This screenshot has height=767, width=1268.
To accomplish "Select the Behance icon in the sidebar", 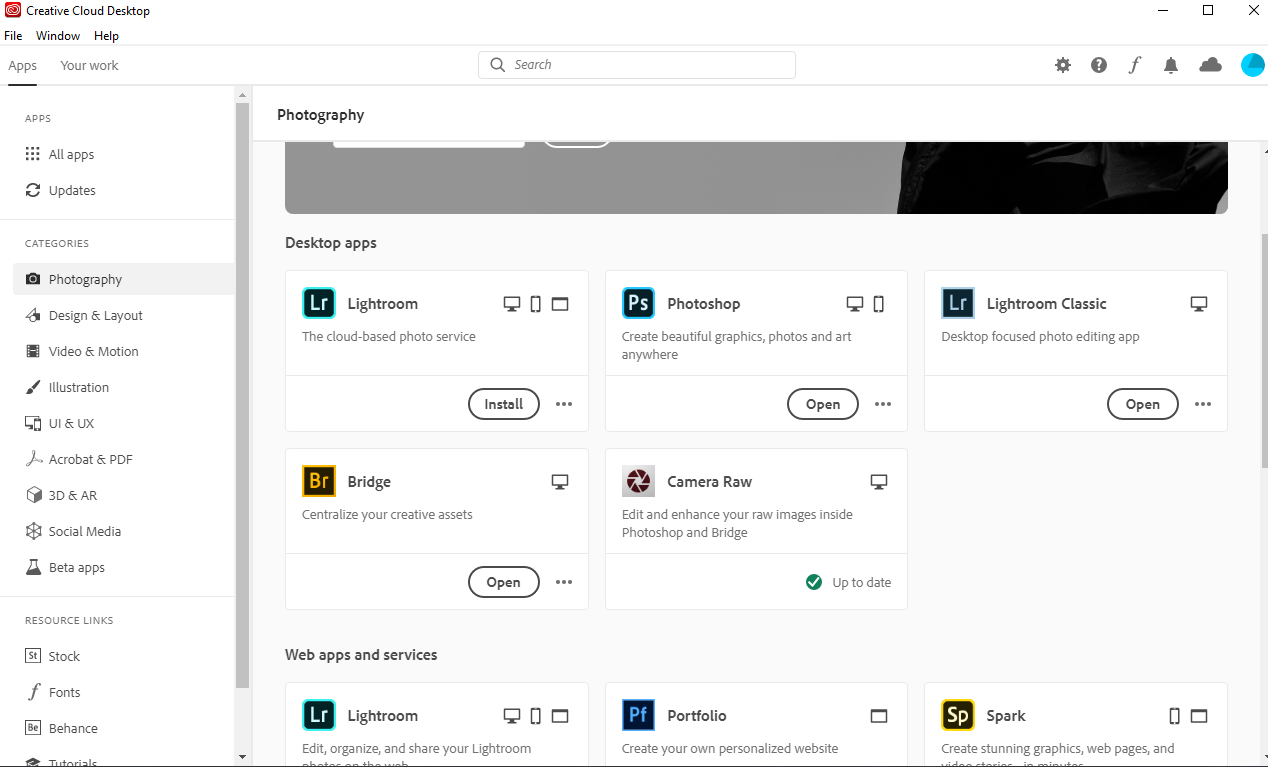I will [x=33, y=728].
